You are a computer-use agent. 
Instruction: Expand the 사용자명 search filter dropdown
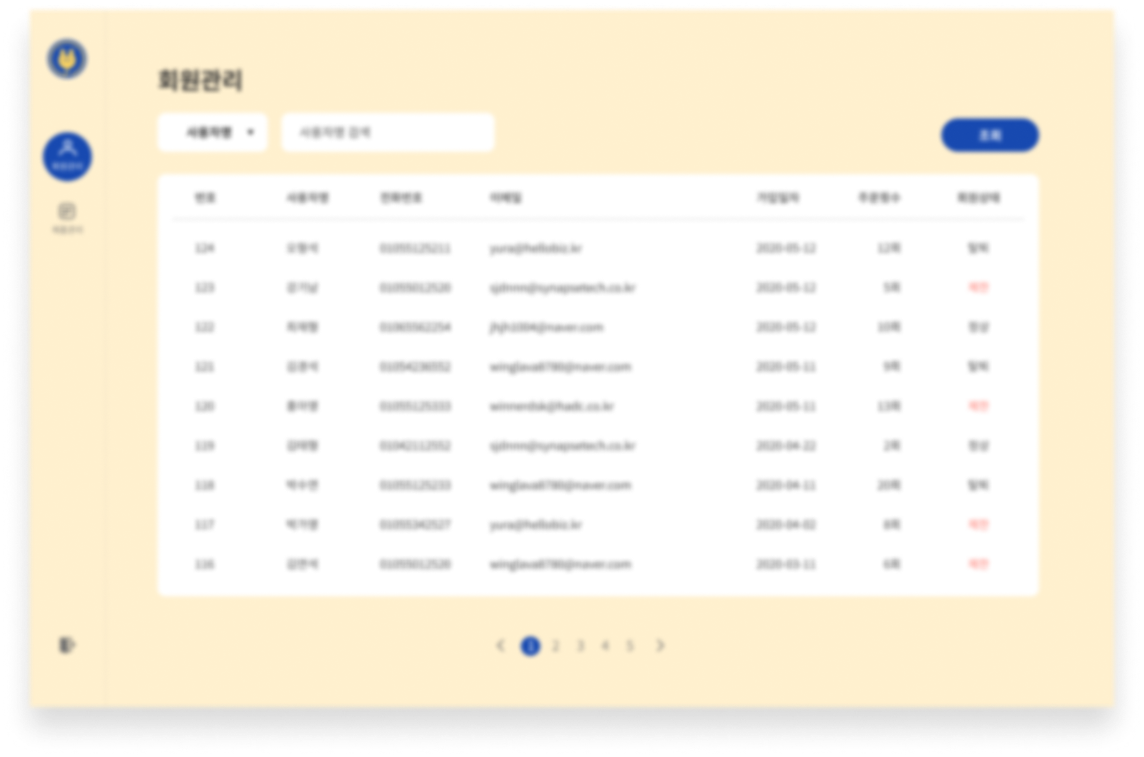(x=212, y=133)
